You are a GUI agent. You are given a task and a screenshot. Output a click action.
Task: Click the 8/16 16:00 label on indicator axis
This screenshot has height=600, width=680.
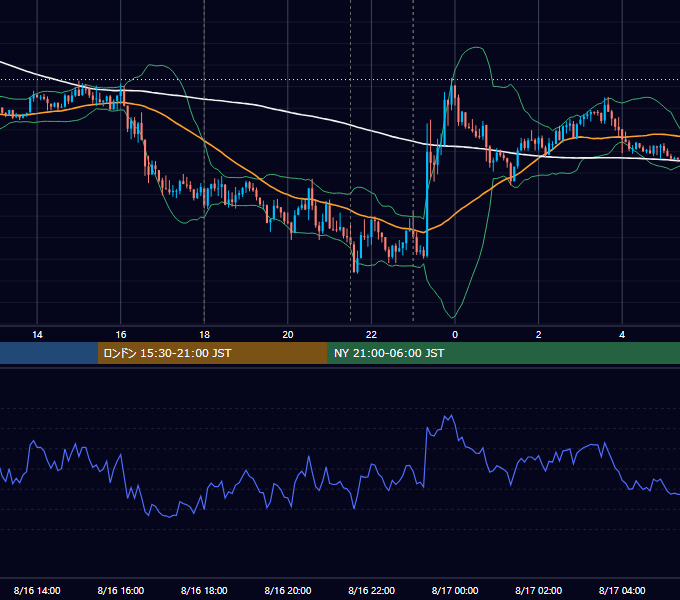[x=121, y=590]
